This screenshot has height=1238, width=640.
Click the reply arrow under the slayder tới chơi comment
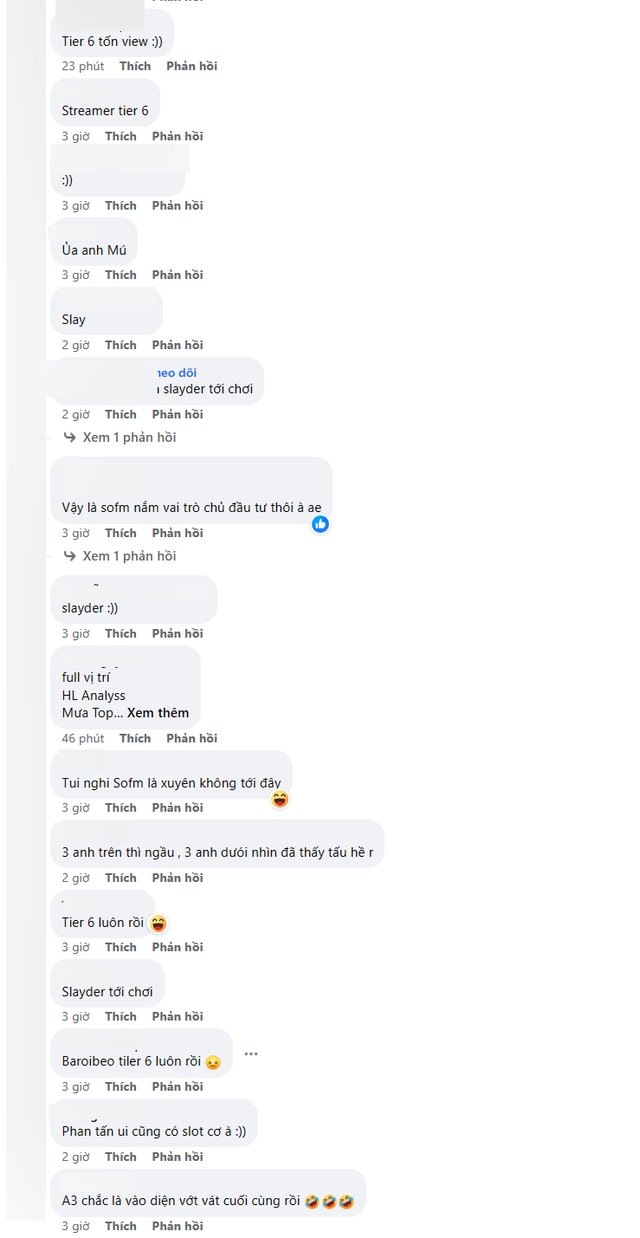pos(70,438)
